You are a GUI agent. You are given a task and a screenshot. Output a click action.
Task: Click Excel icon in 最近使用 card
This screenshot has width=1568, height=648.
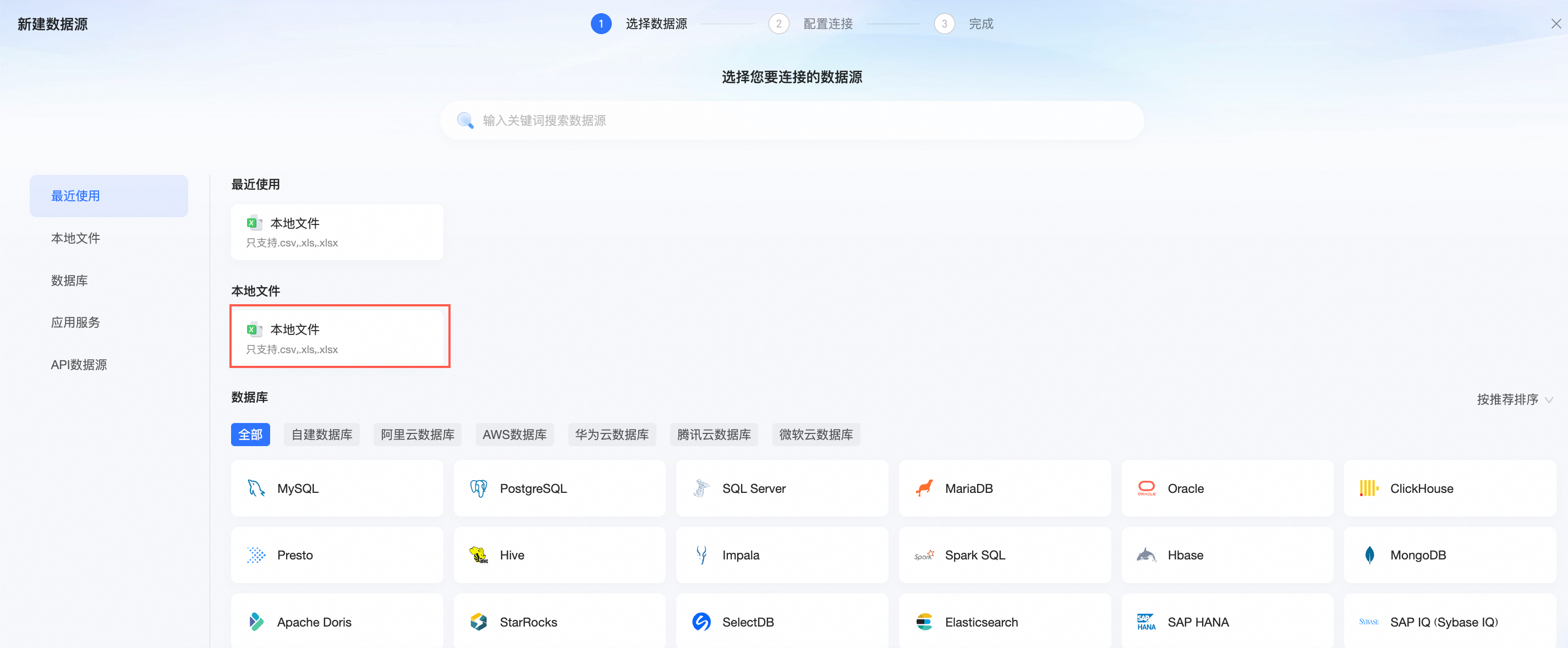pyautogui.click(x=254, y=223)
